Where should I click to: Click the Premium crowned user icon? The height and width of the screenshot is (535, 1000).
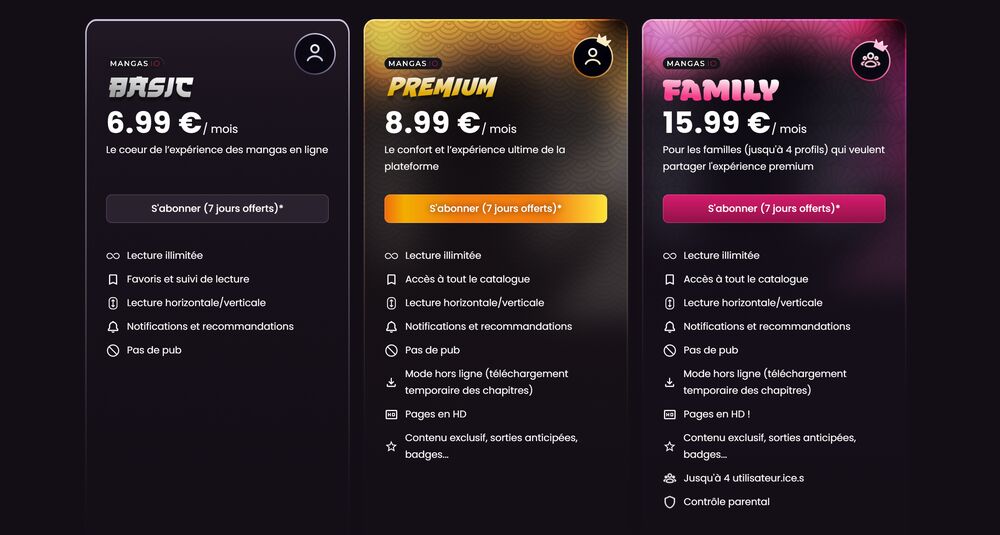pyautogui.click(x=593, y=57)
